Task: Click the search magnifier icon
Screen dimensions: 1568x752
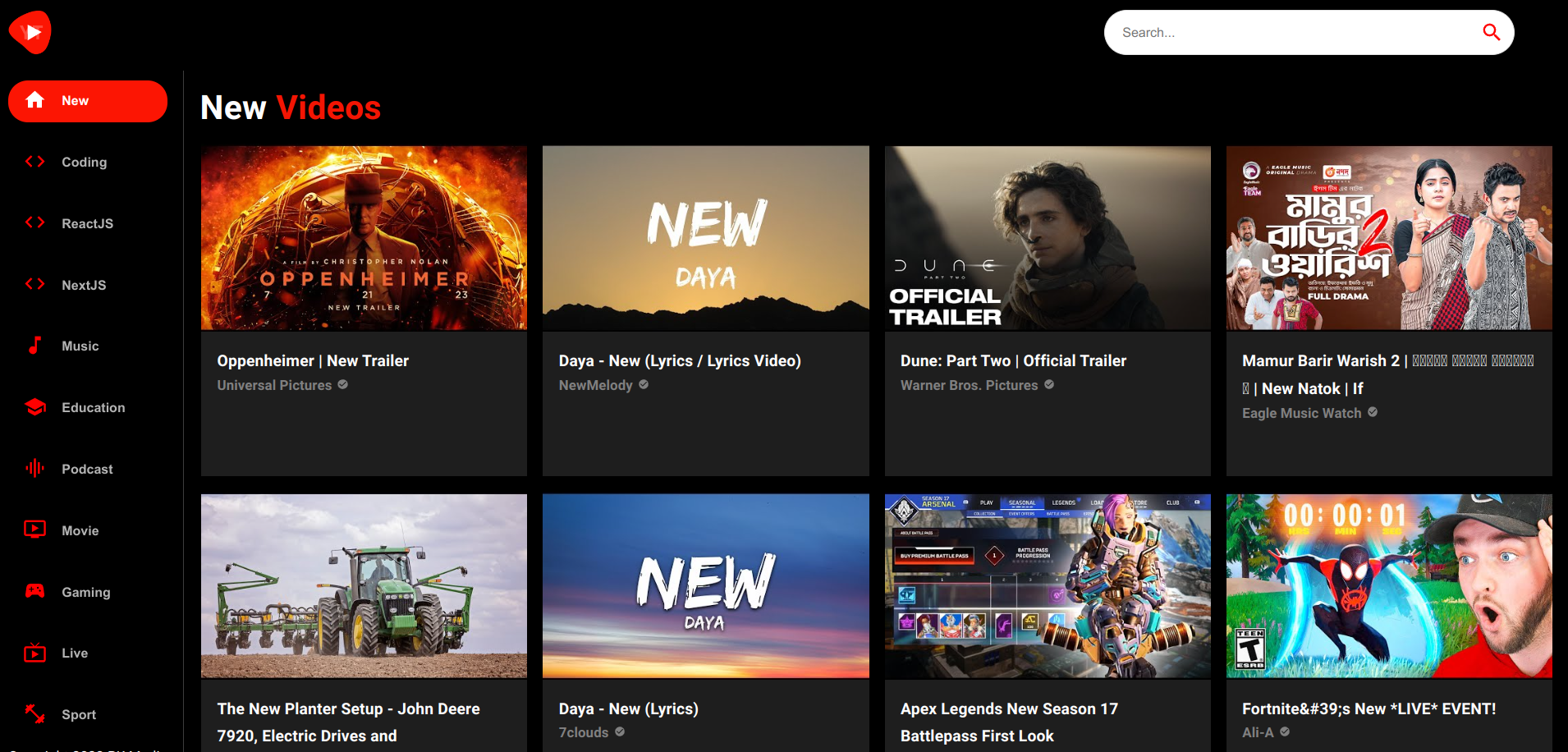Action: pos(1492,32)
